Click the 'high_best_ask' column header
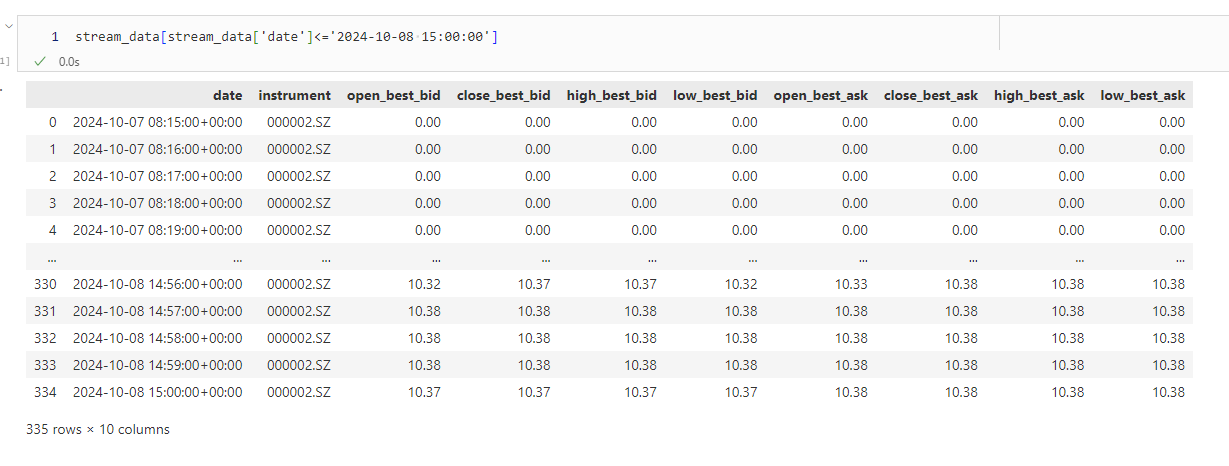This screenshot has width=1229, height=466. point(1039,96)
